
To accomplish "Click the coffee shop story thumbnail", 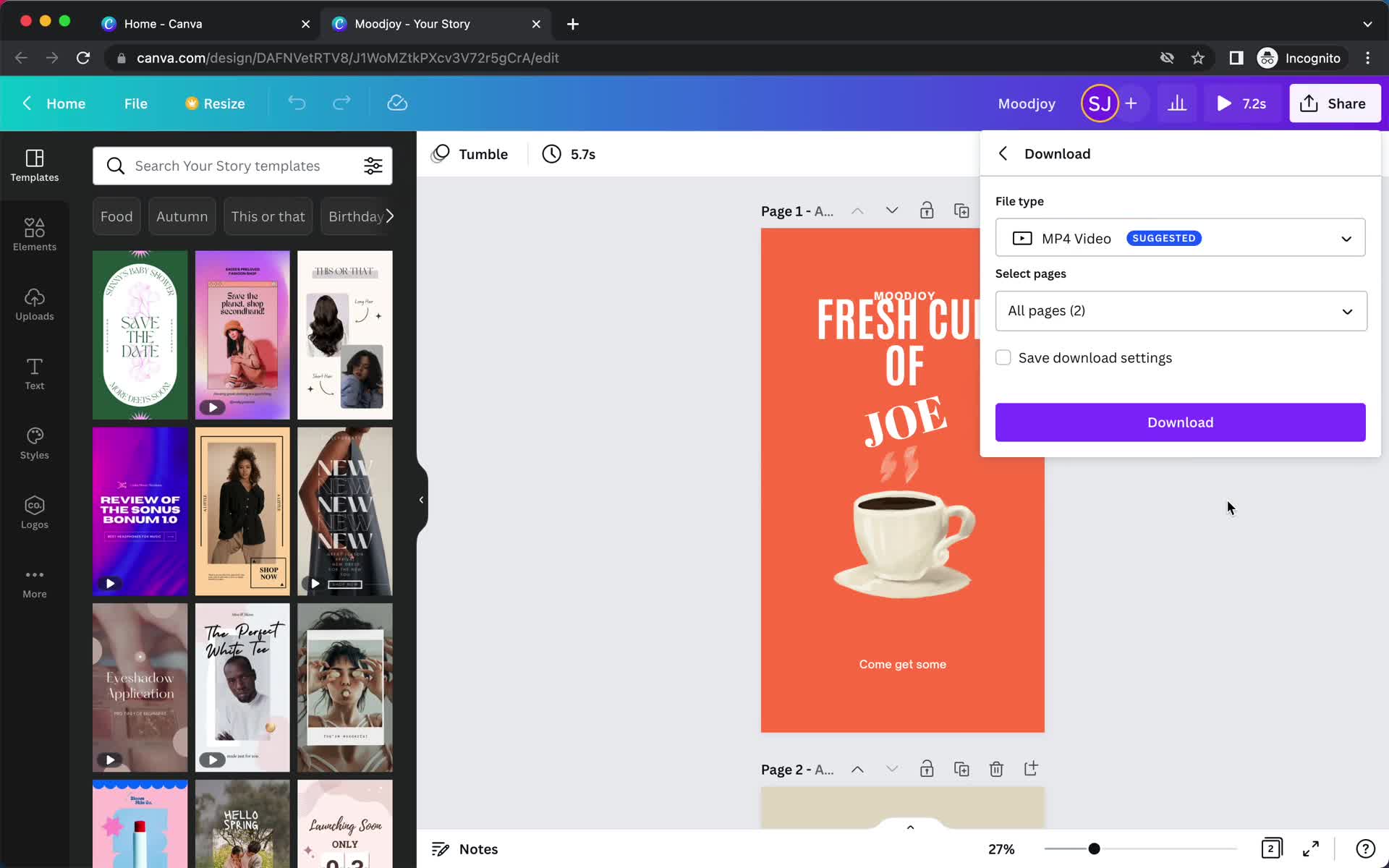I will tap(900, 480).
